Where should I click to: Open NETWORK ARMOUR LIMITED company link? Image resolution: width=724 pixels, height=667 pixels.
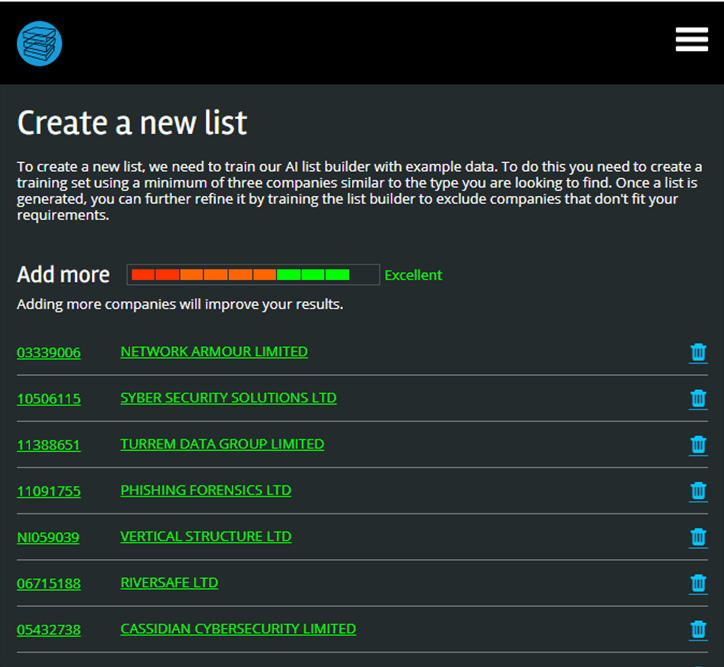pyautogui.click(x=214, y=352)
